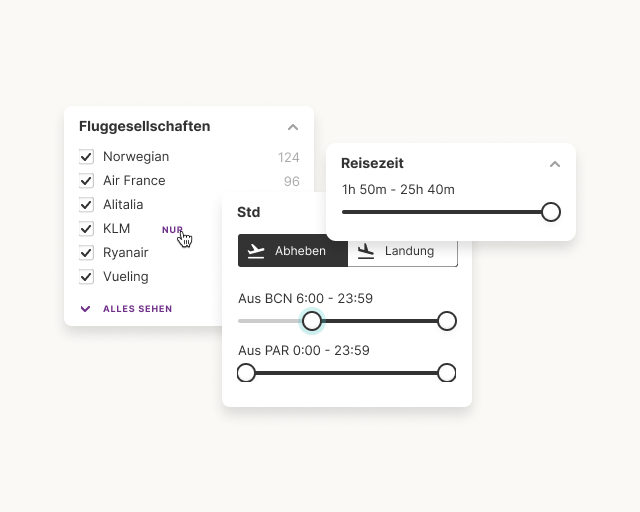The image size is (640, 512).
Task: Uncheck the KLM checkbox
Action: pyautogui.click(x=87, y=229)
